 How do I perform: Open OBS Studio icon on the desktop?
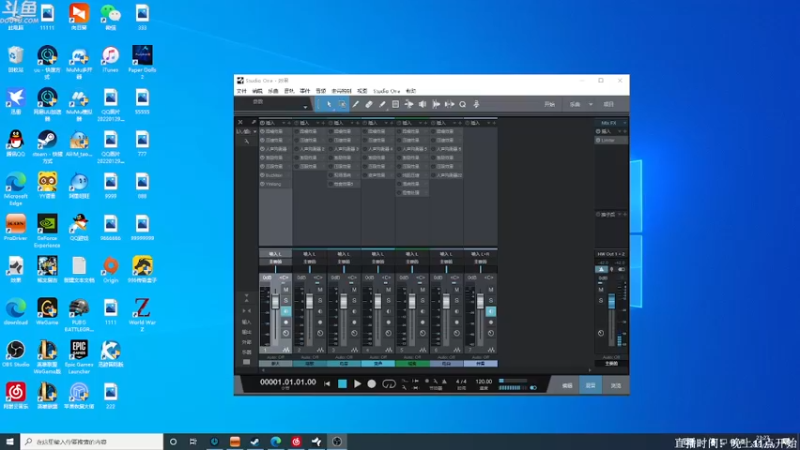16,354
